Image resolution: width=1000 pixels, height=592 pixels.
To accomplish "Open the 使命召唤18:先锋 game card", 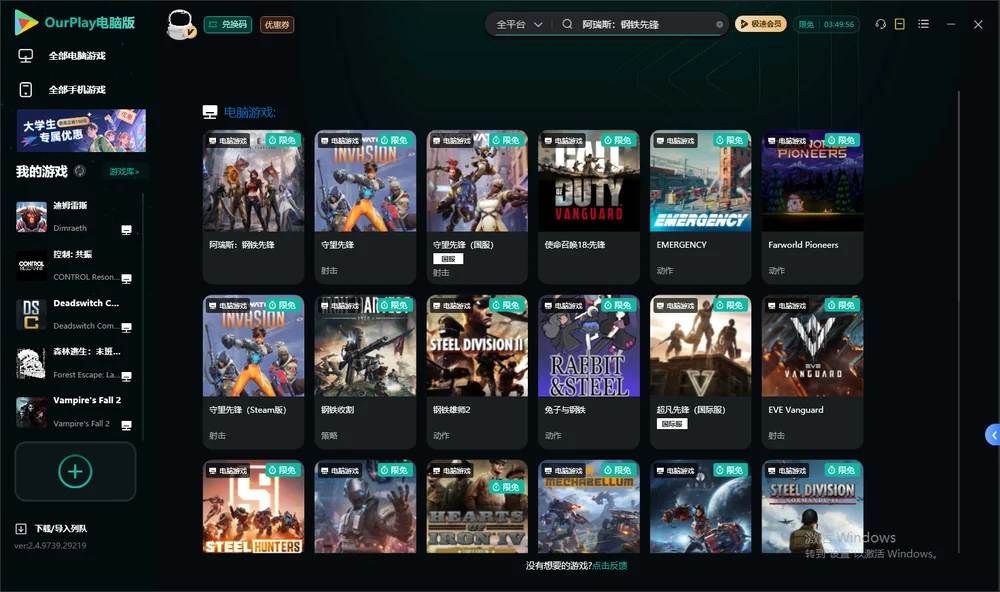I will (x=589, y=207).
